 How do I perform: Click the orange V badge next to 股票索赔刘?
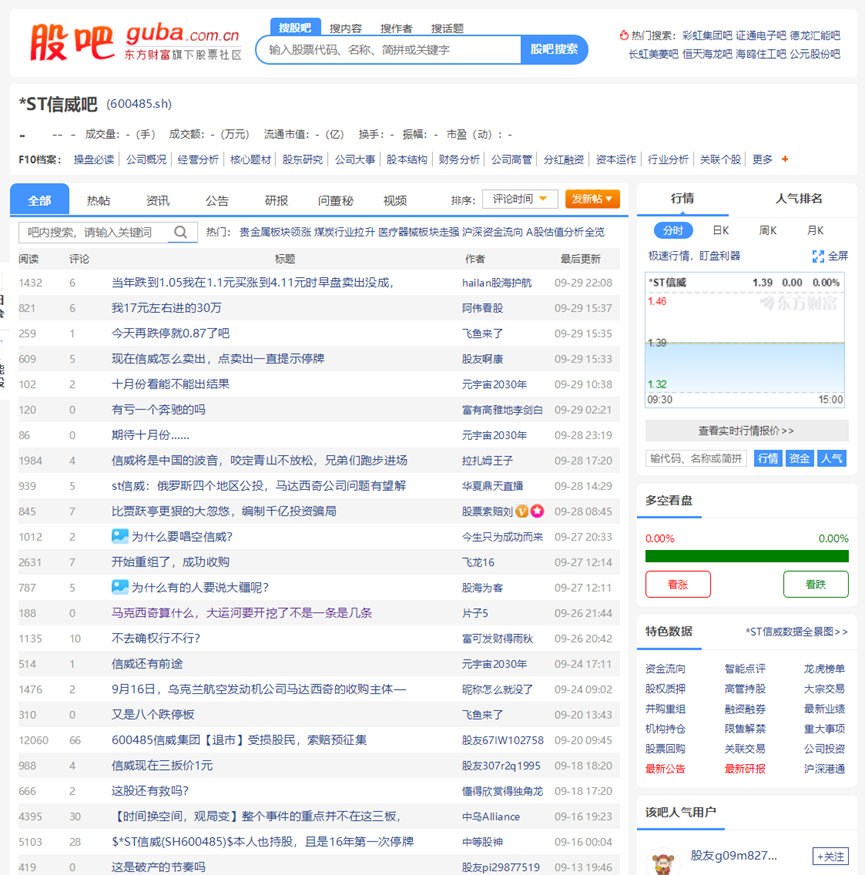[521, 511]
